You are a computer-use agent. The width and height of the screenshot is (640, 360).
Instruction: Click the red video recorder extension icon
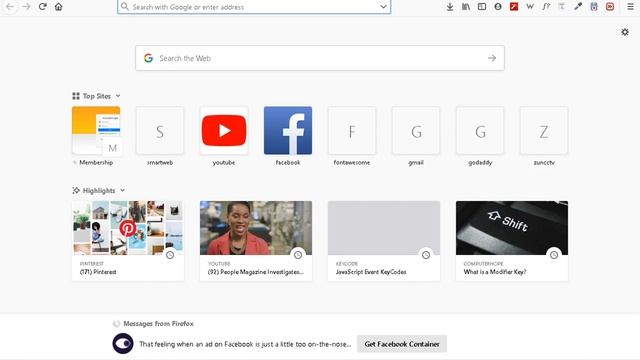pyautogui.click(x=610, y=7)
